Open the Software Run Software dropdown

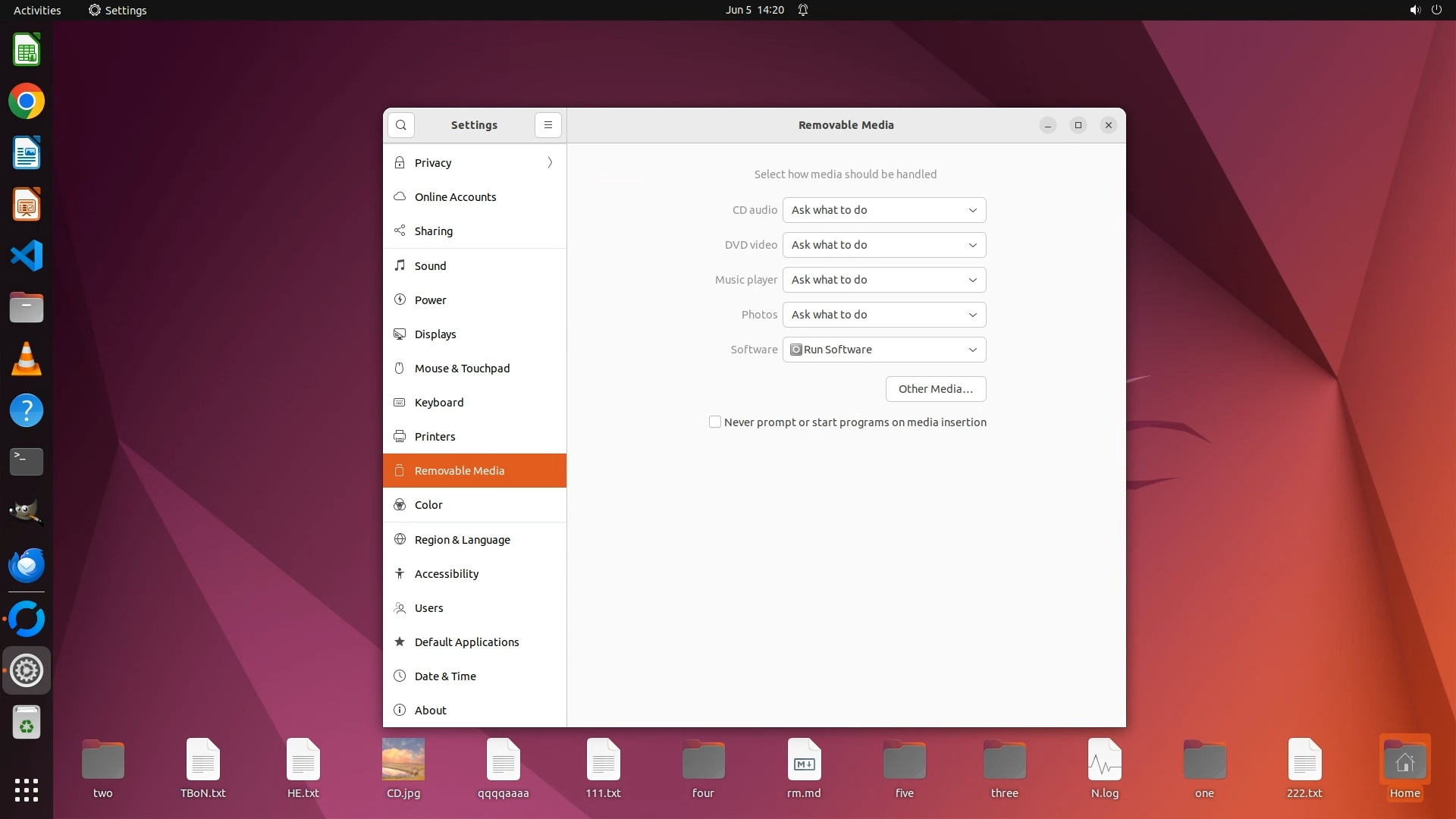click(x=884, y=350)
